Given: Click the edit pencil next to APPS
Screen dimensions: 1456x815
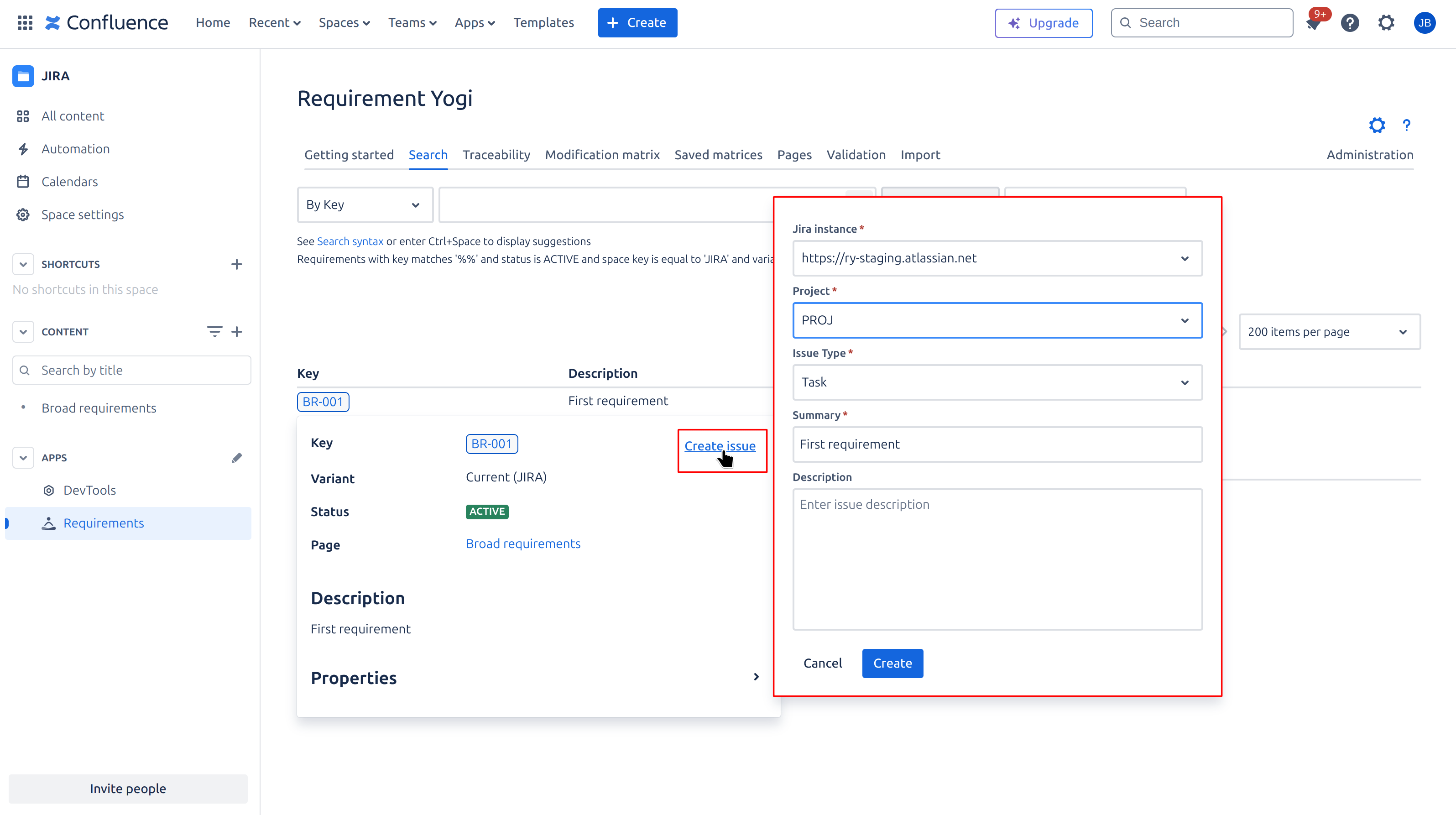Looking at the screenshot, I should [x=237, y=458].
